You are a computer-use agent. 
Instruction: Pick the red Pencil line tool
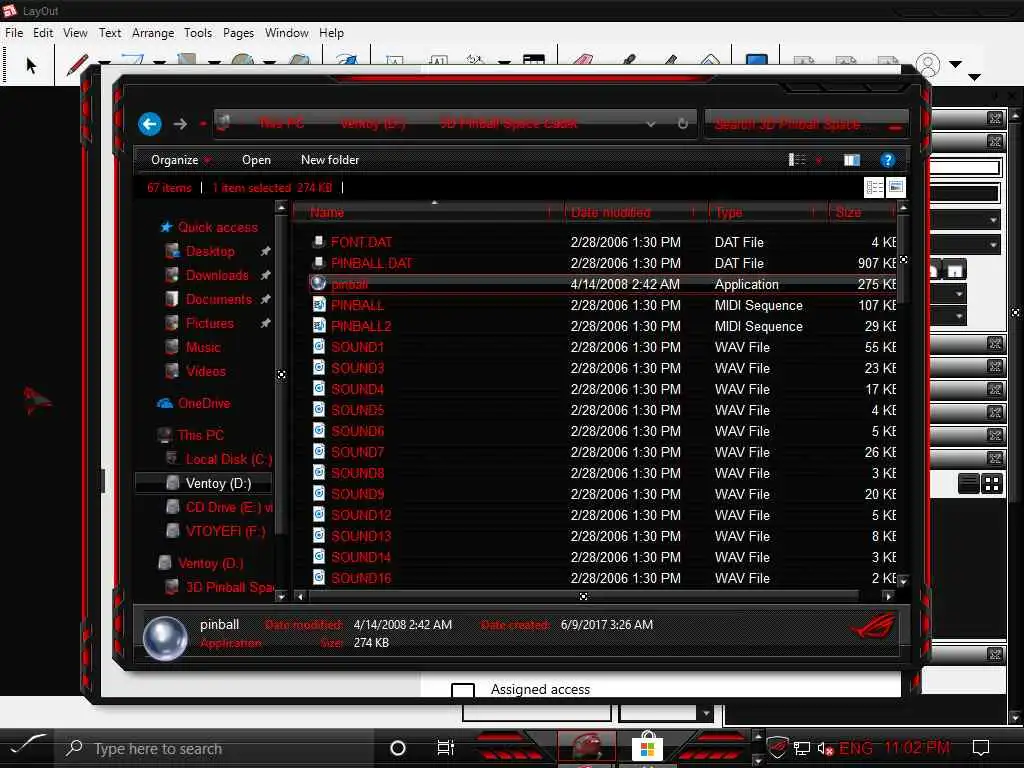coord(78,65)
